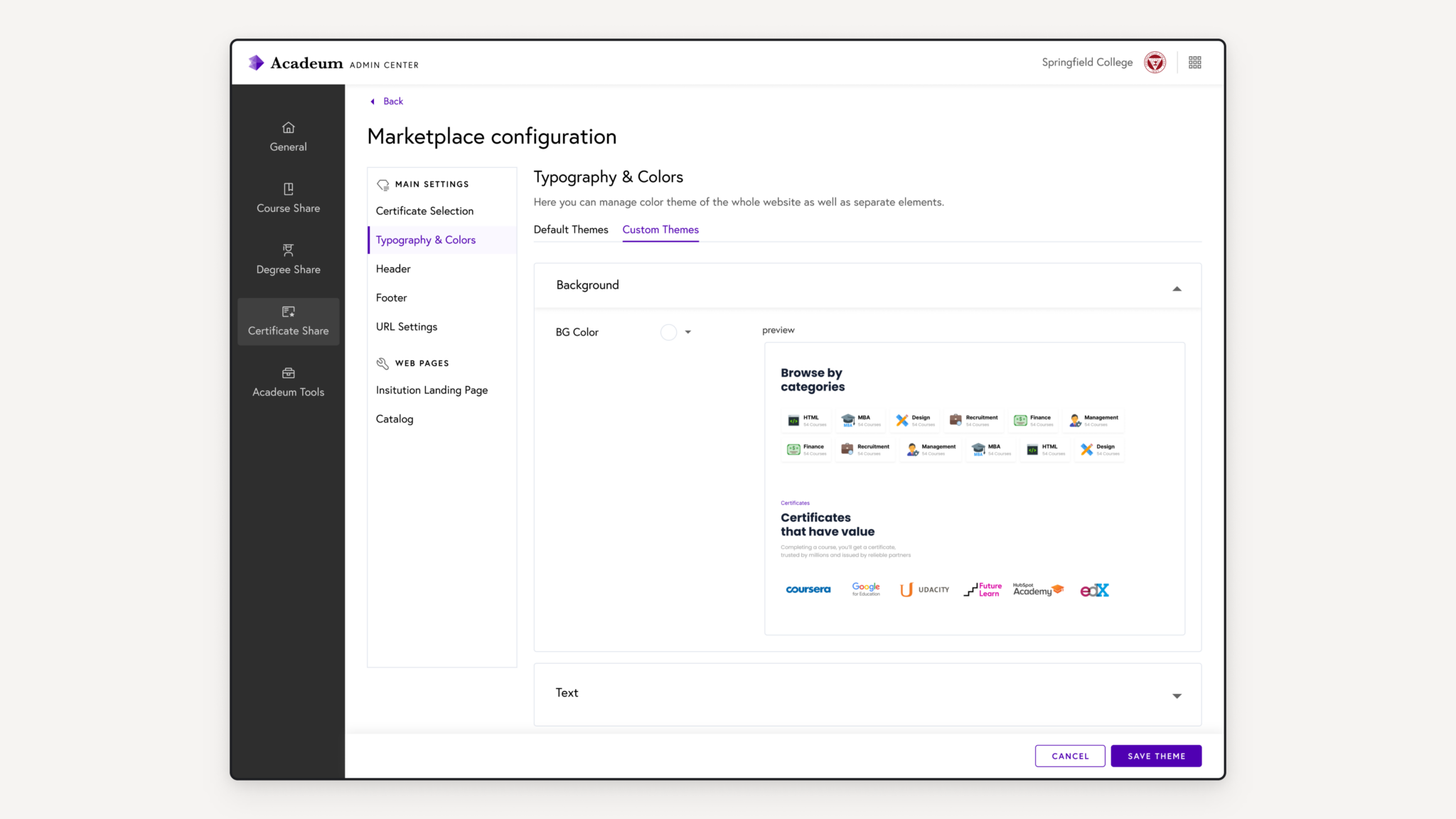Screen dimensions: 1456x819
Task: Collapse the Background section
Action: (x=1177, y=288)
